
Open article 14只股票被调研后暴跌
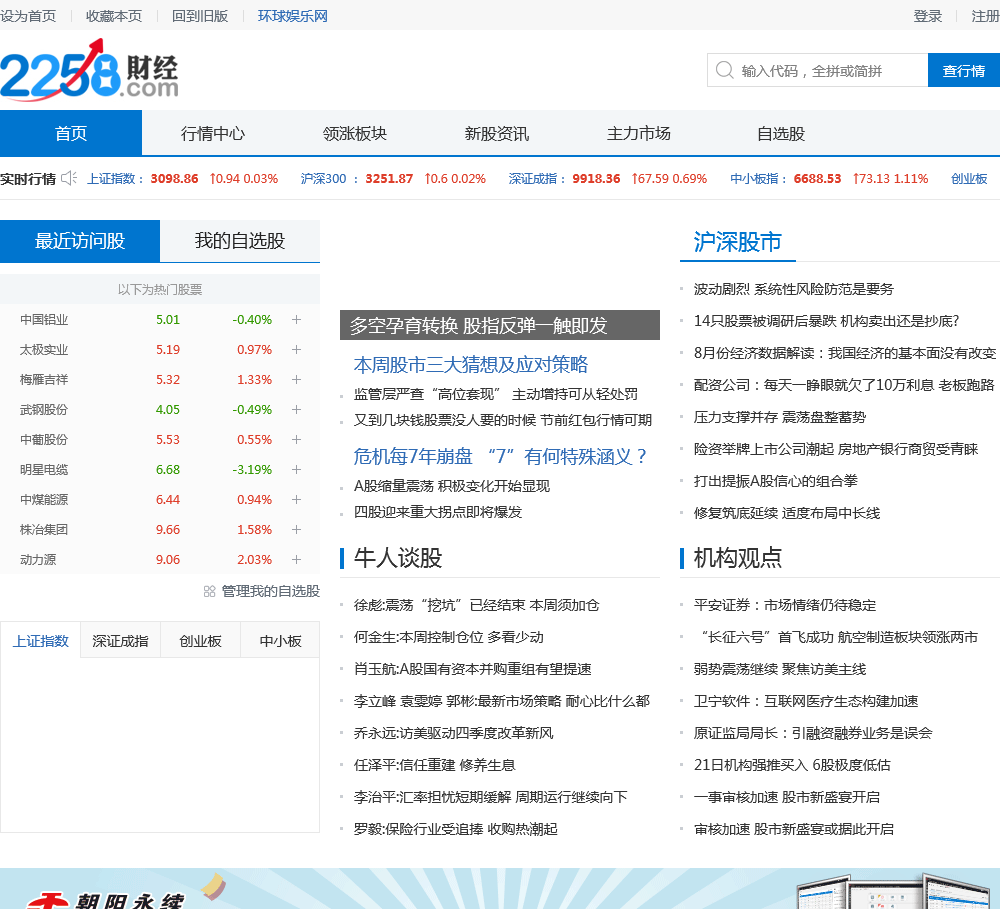(827, 321)
